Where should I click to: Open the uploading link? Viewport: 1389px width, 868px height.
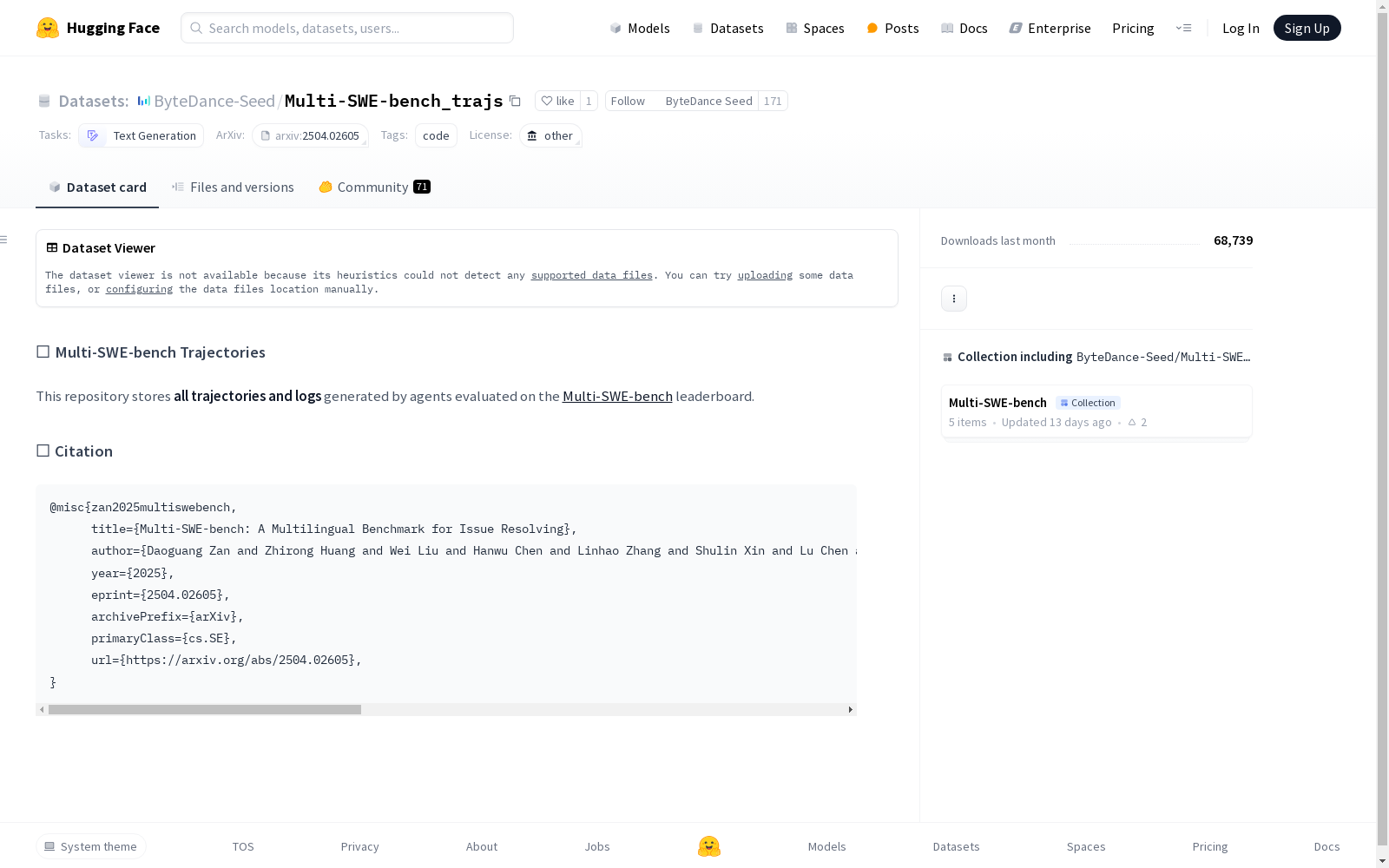click(x=765, y=275)
